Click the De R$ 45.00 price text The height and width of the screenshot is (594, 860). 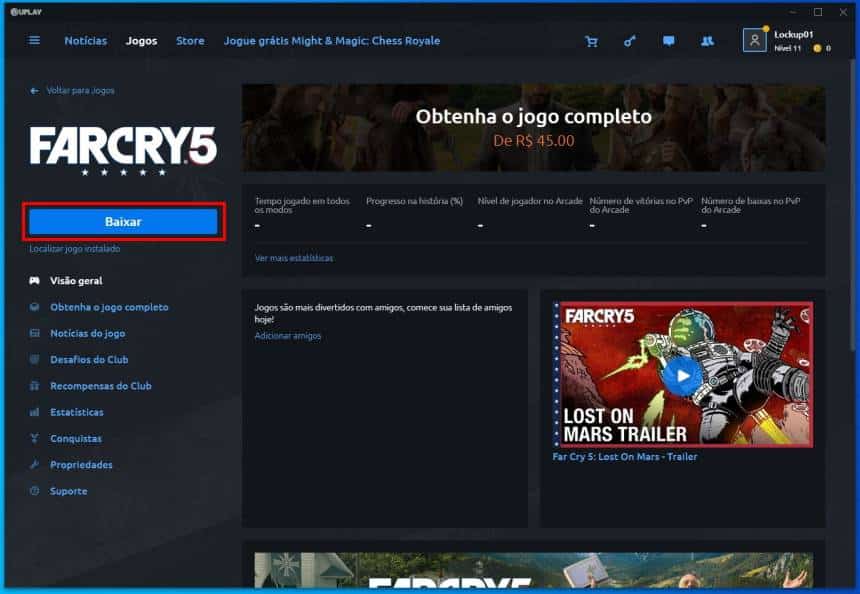[534, 141]
